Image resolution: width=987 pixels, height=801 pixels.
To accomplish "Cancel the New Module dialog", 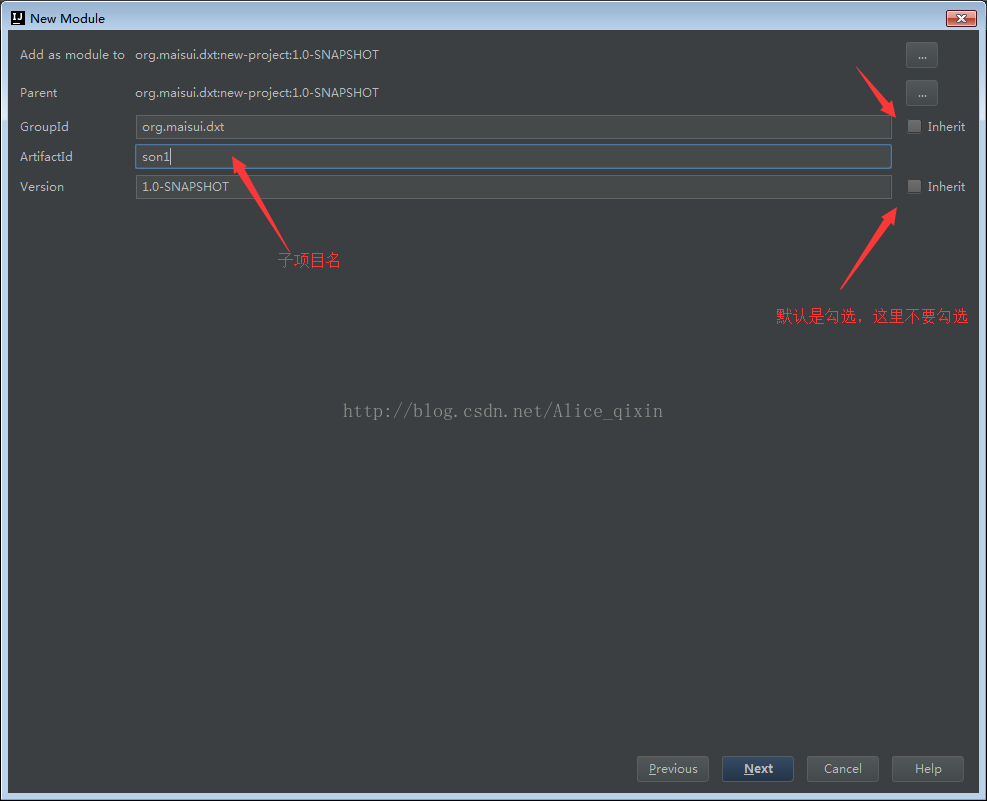I will (x=843, y=769).
